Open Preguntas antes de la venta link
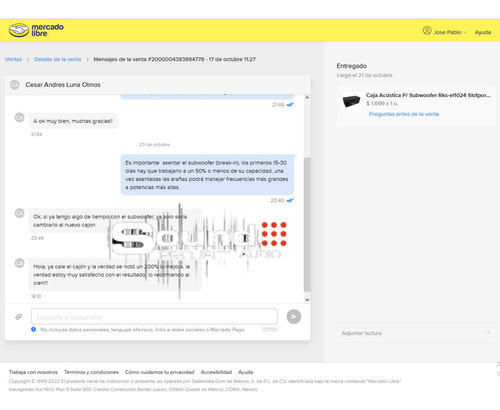The width and height of the screenshot is (500, 410). pyautogui.click(x=404, y=114)
